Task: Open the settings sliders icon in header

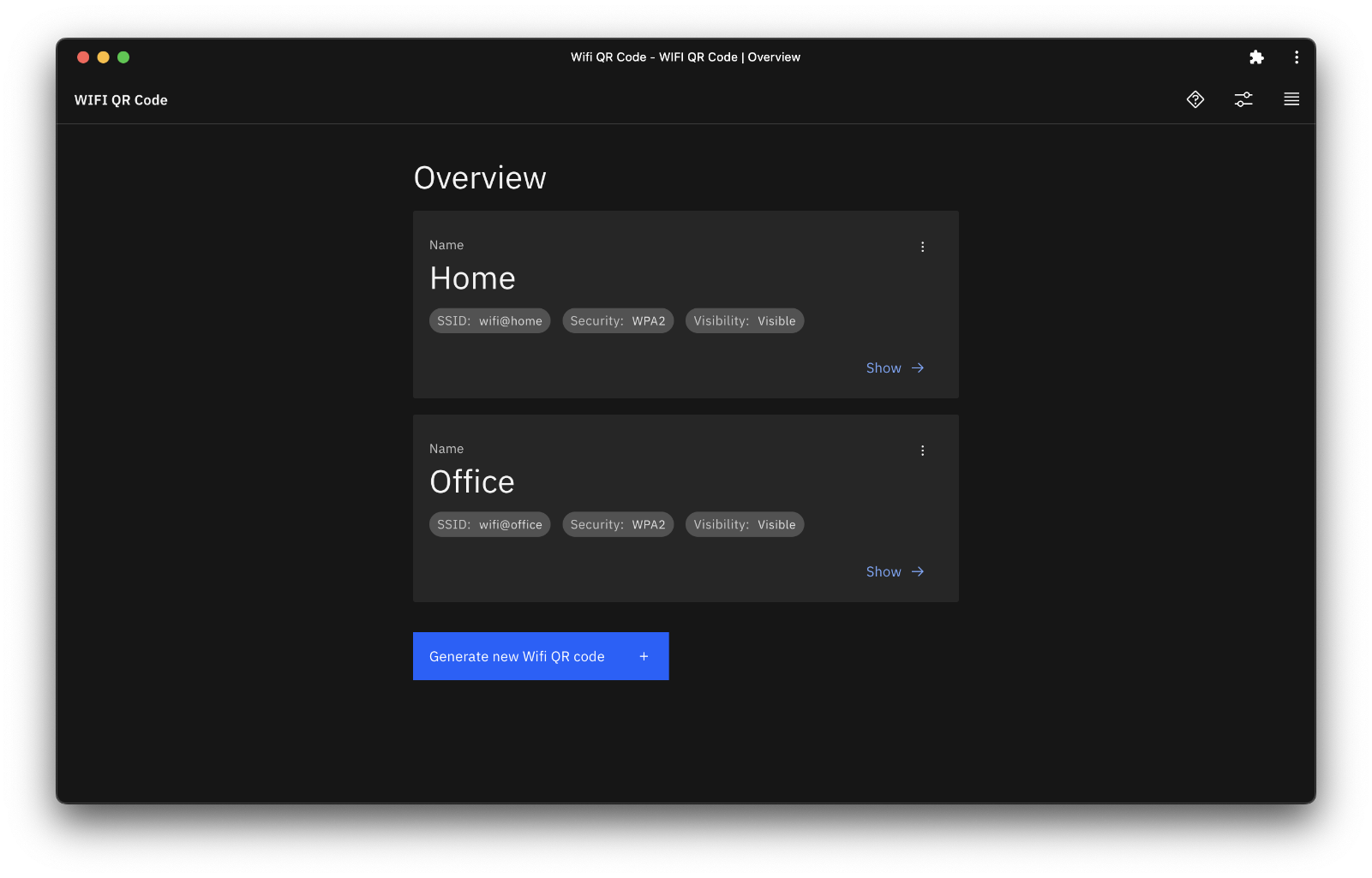Action: pos(1243,99)
